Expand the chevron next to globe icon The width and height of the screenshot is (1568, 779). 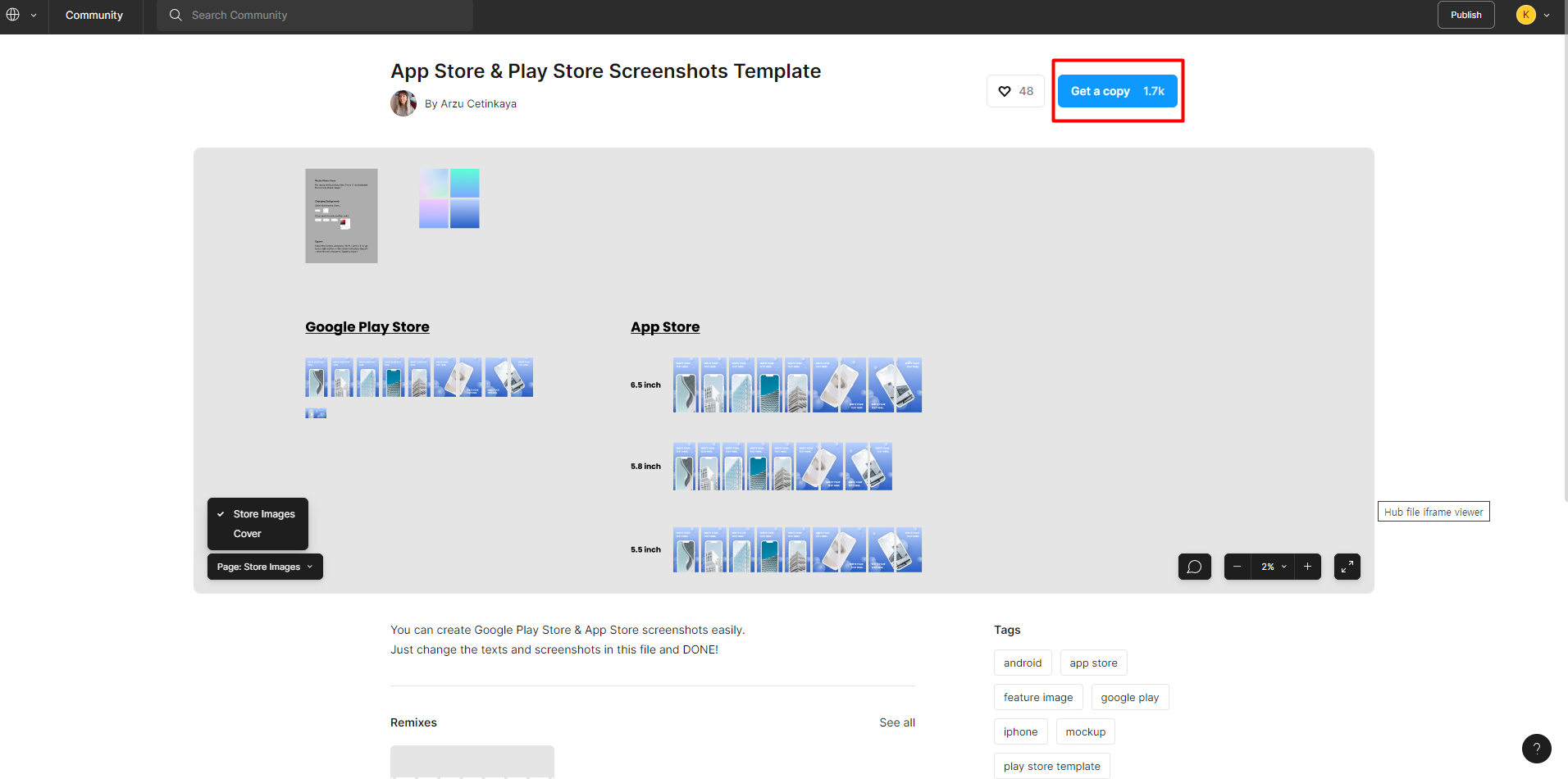(34, 16)
